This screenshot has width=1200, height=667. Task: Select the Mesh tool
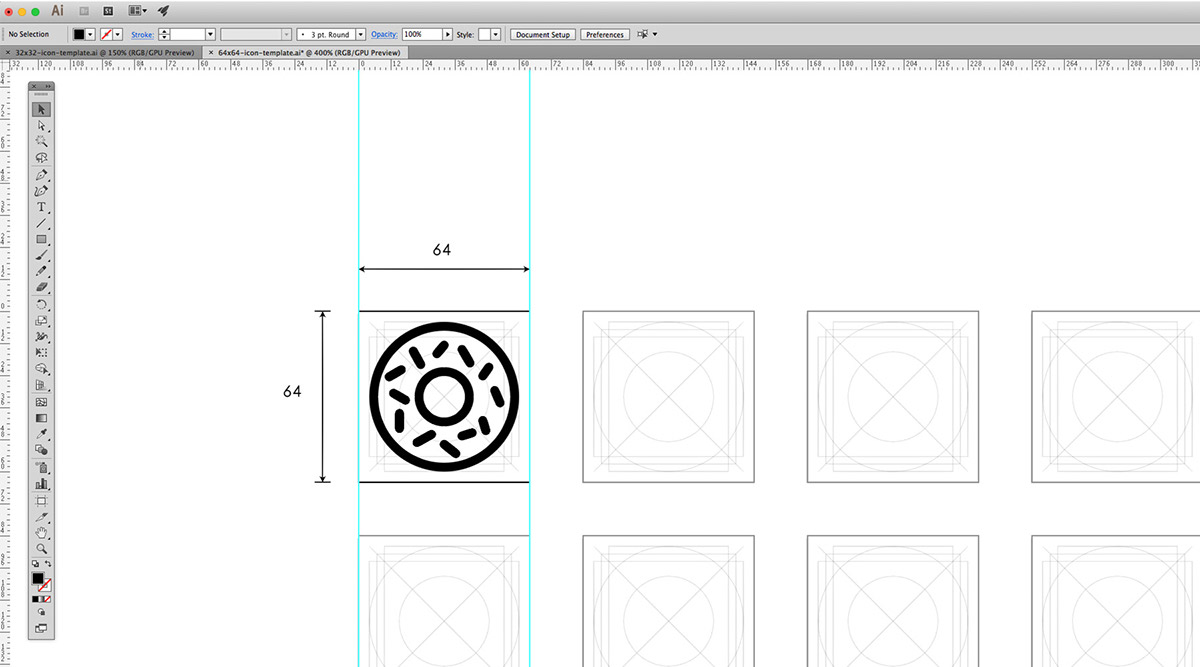41,402
